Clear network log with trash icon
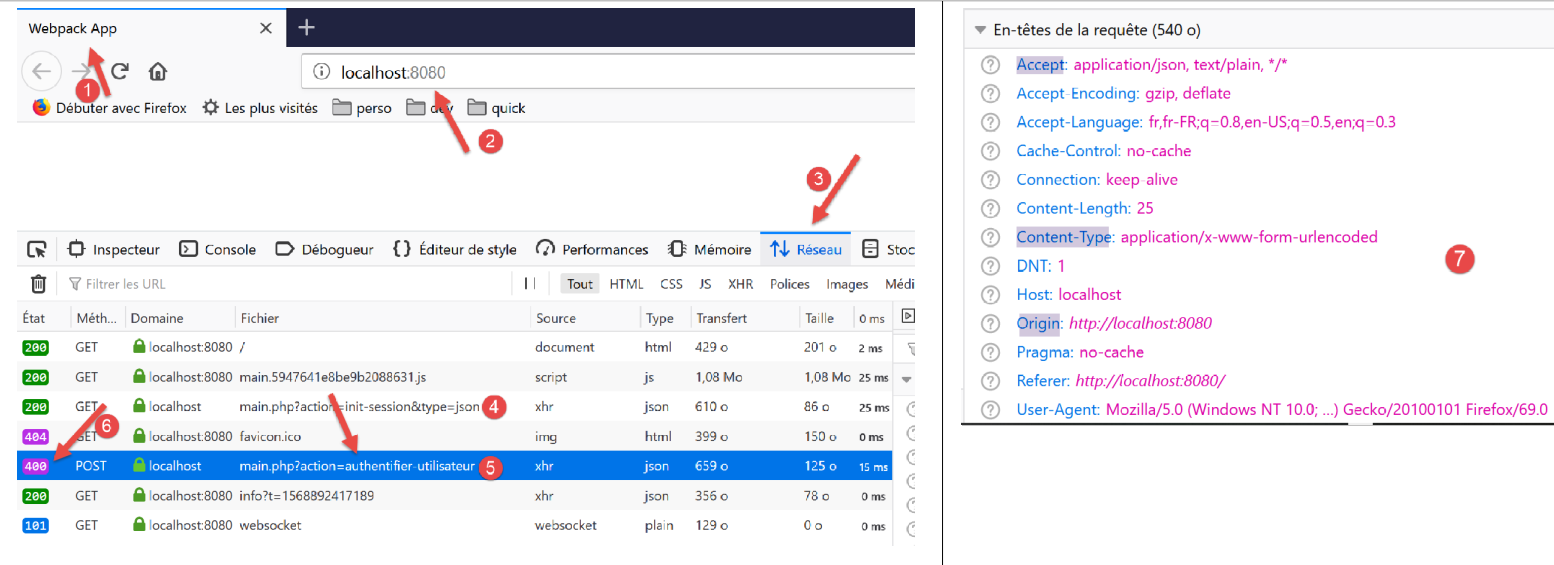 (38, 284)
